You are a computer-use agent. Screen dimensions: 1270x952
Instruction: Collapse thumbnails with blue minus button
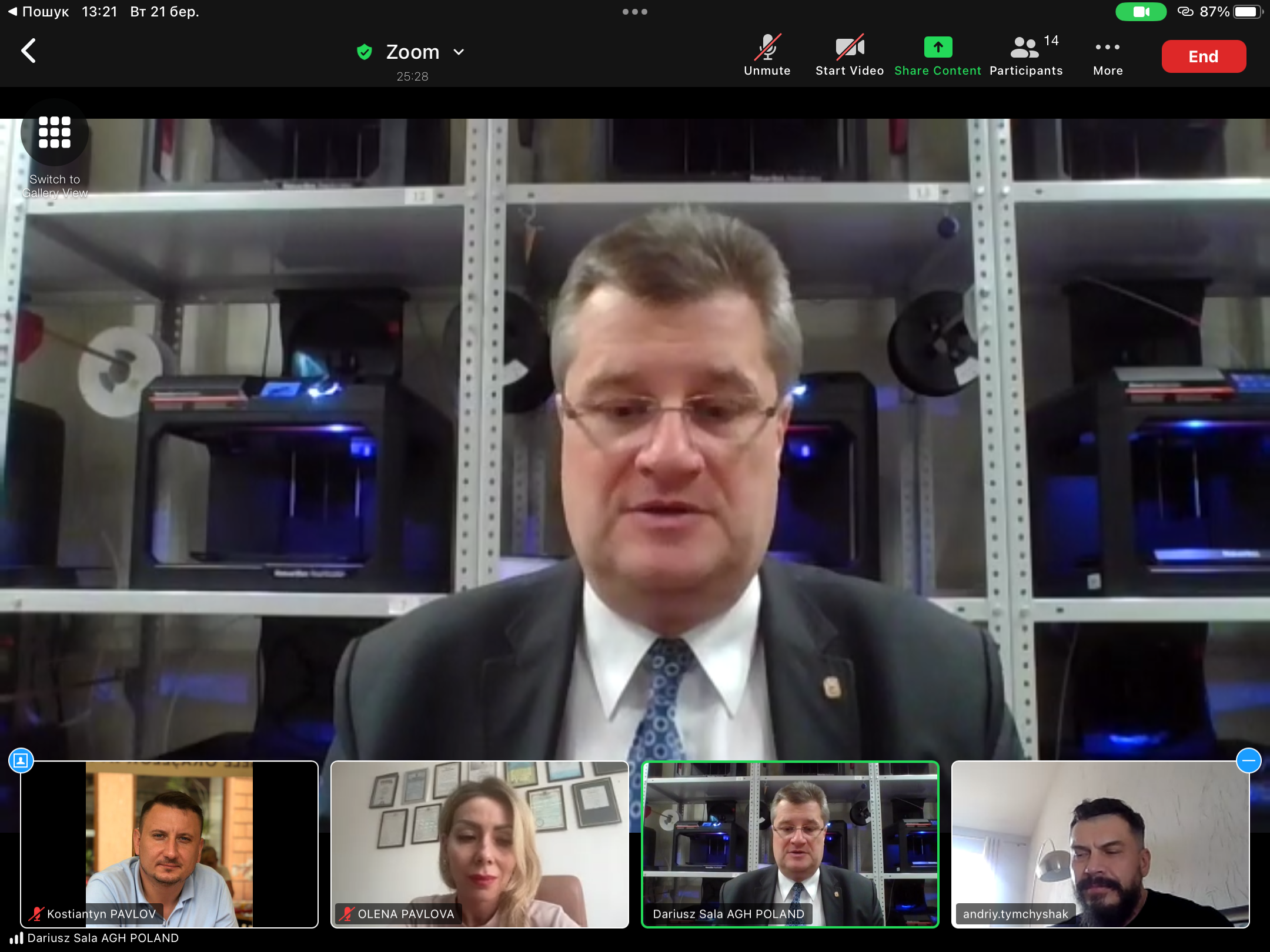[x=1248, y=761]
